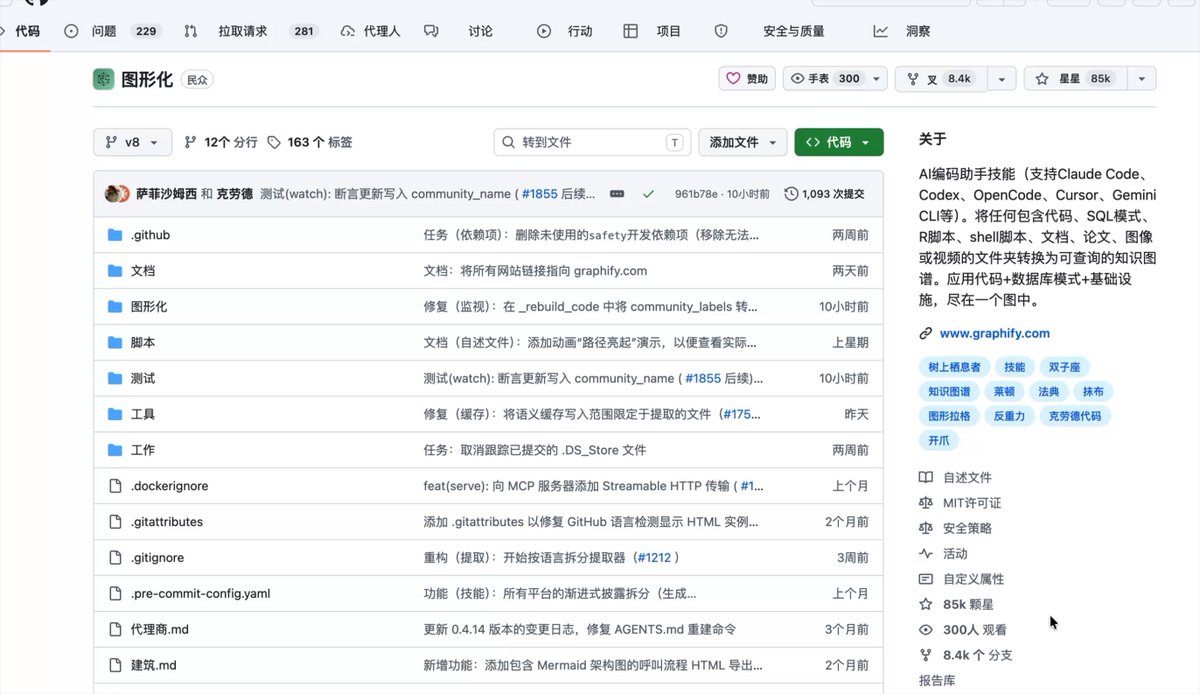Viewport: 1200px width, 694px height.
Task: Click the commit author avatars
Action: pos(117,194)
